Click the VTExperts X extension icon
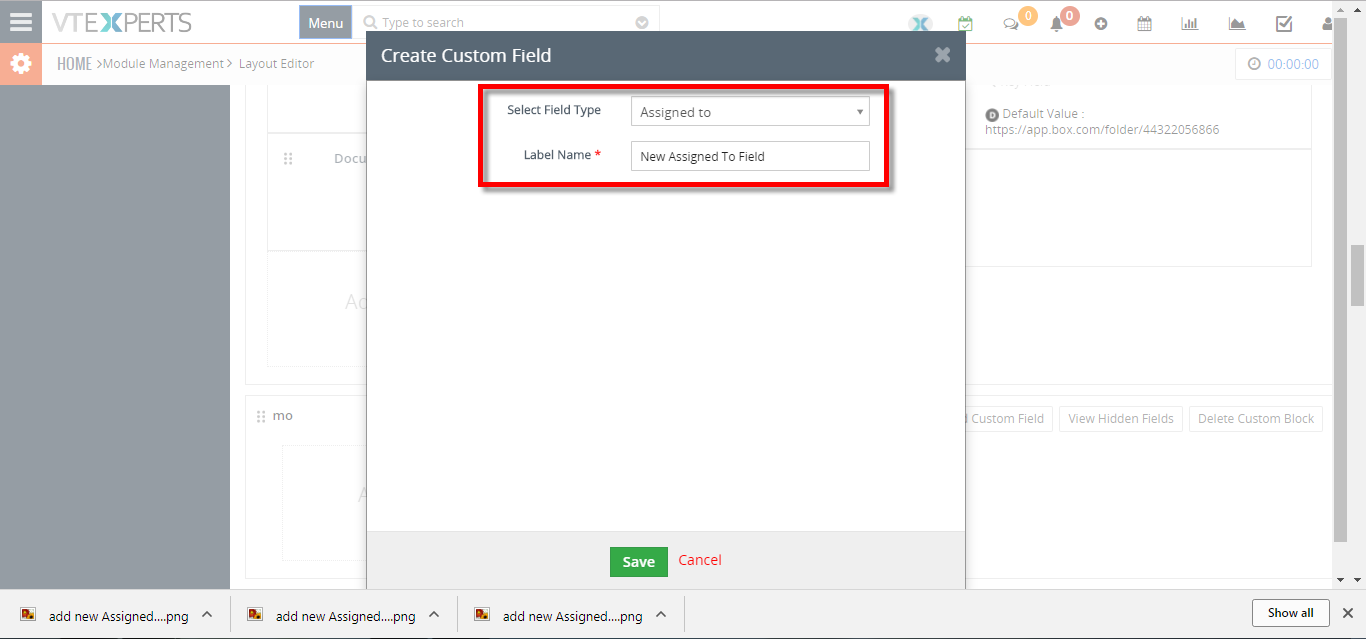 (920, 24)
